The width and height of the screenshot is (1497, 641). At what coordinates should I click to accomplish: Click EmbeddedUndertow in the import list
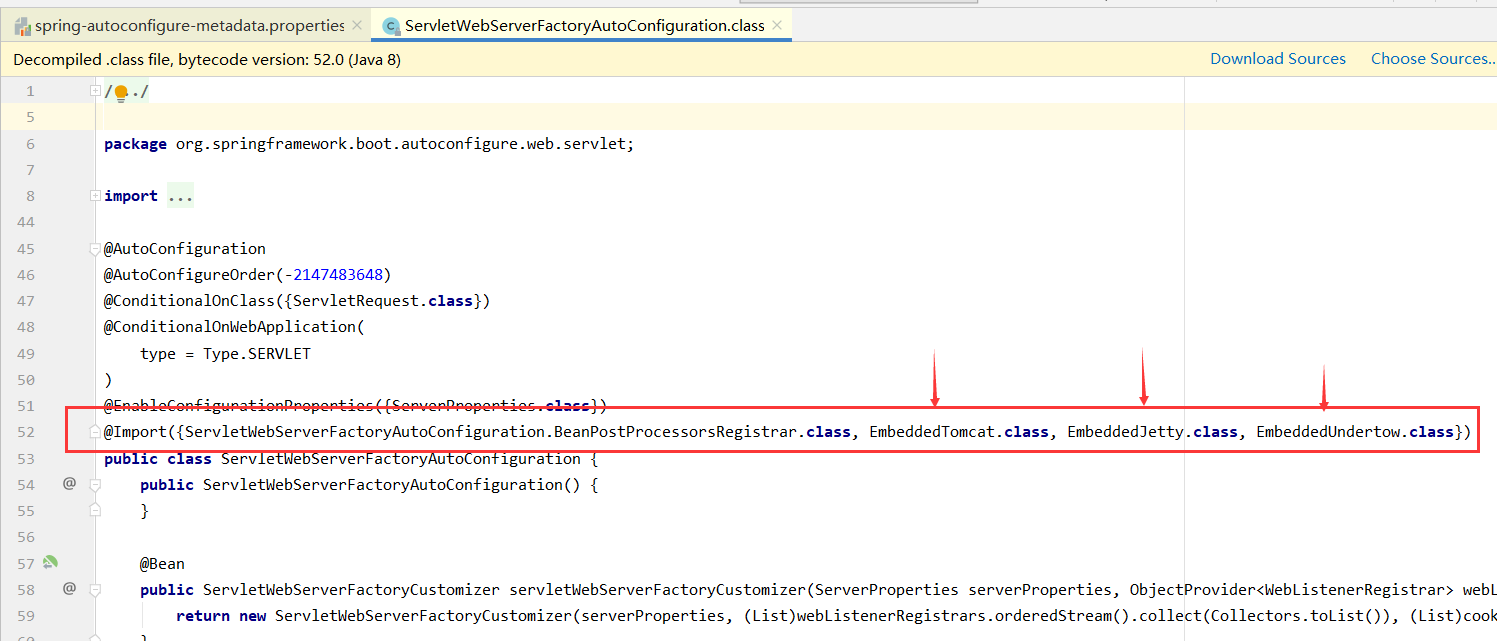pos(1329,432)
